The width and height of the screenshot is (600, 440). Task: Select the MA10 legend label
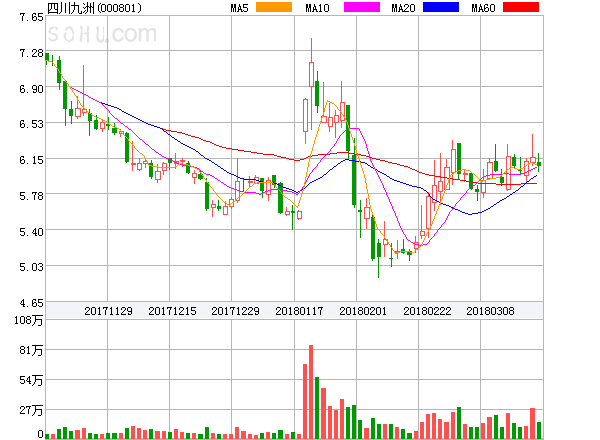[x=317, y=8]
